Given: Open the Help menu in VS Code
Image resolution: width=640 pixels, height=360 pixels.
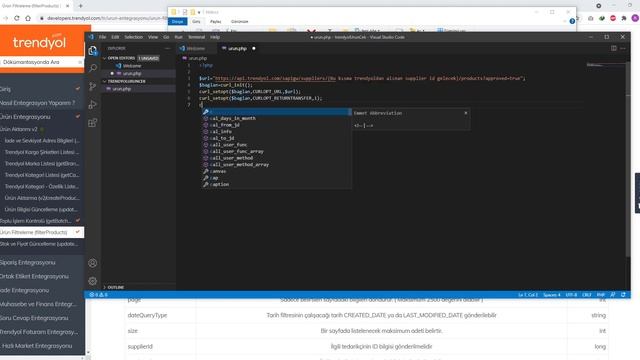Looking at the screenshot, I should [215, 37].
